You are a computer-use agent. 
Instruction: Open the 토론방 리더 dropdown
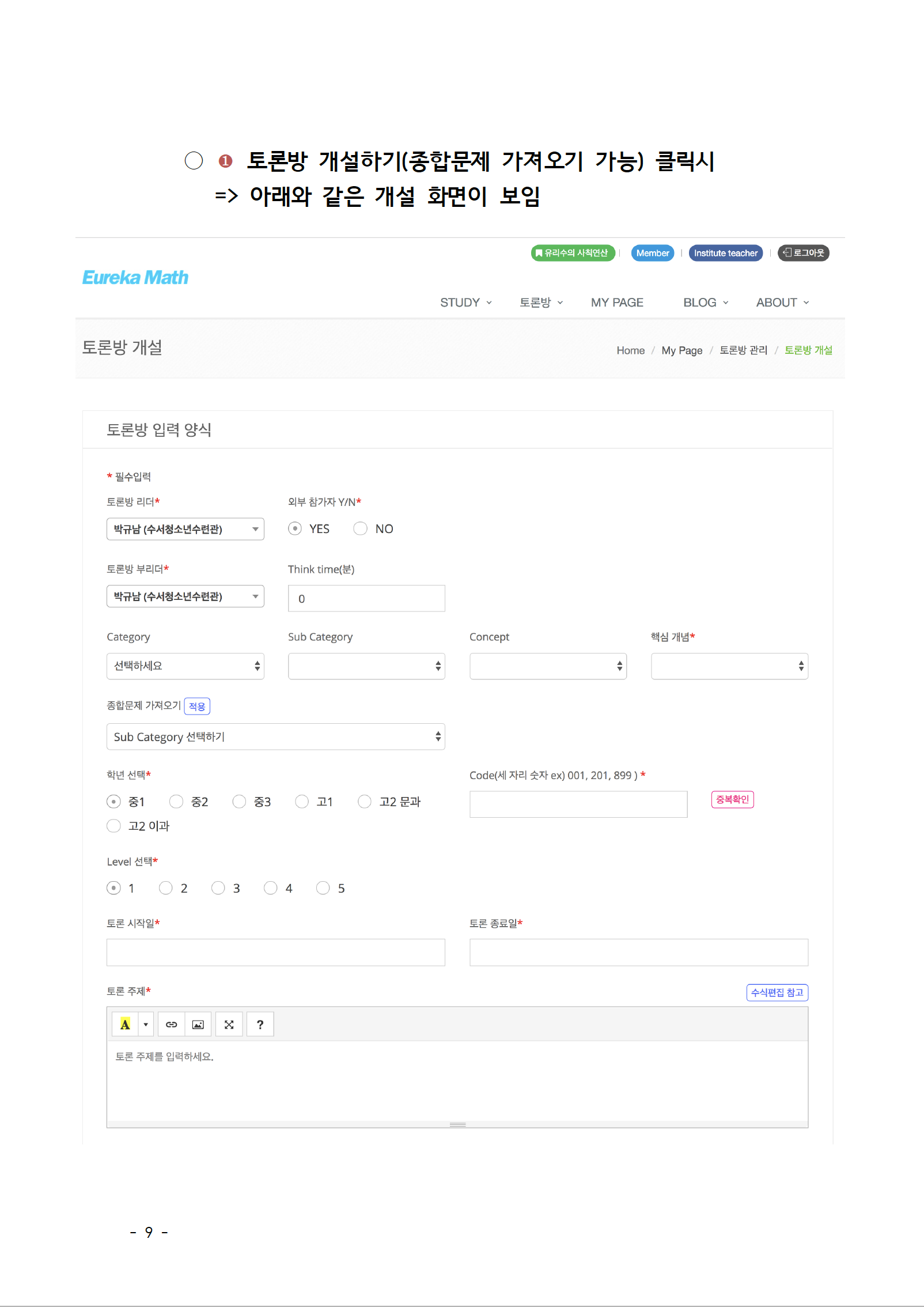(185, 529)
